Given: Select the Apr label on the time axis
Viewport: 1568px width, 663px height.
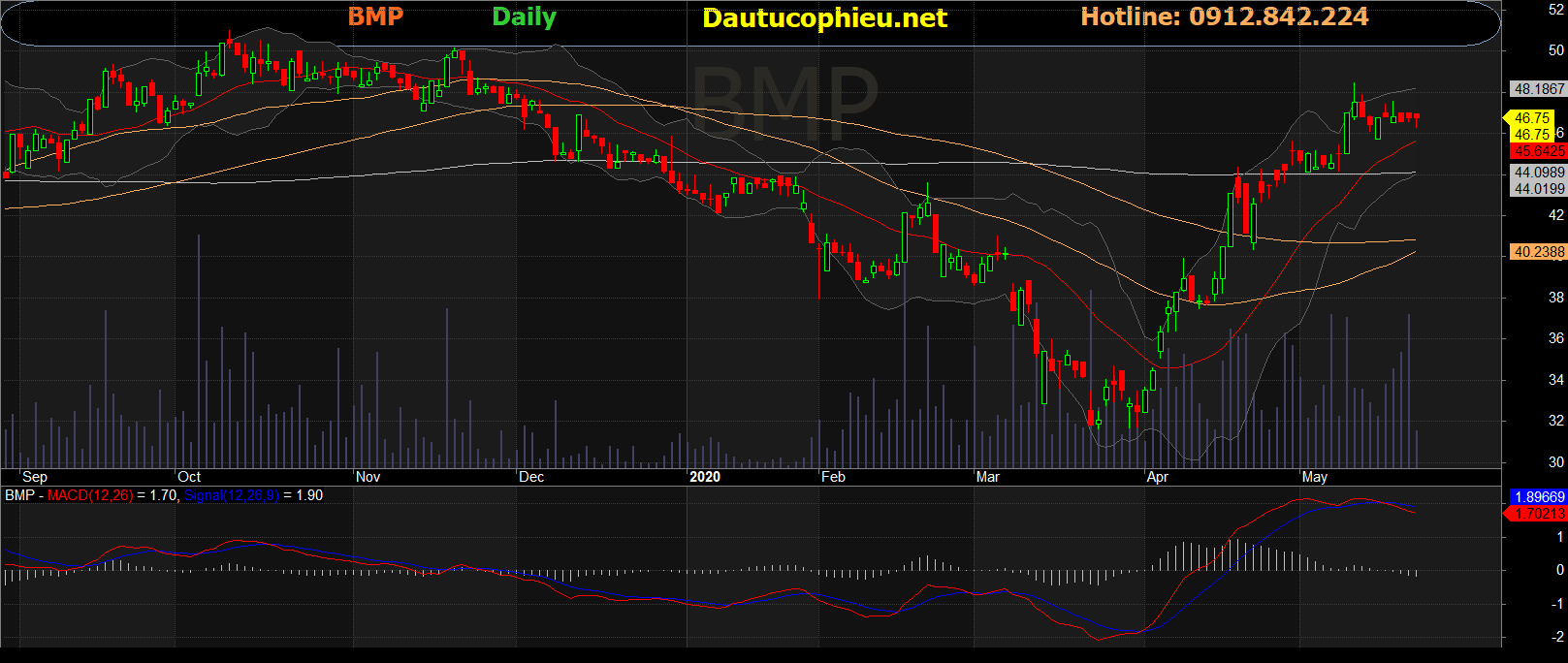Looking at the screenshot, I should (1157, 477).
